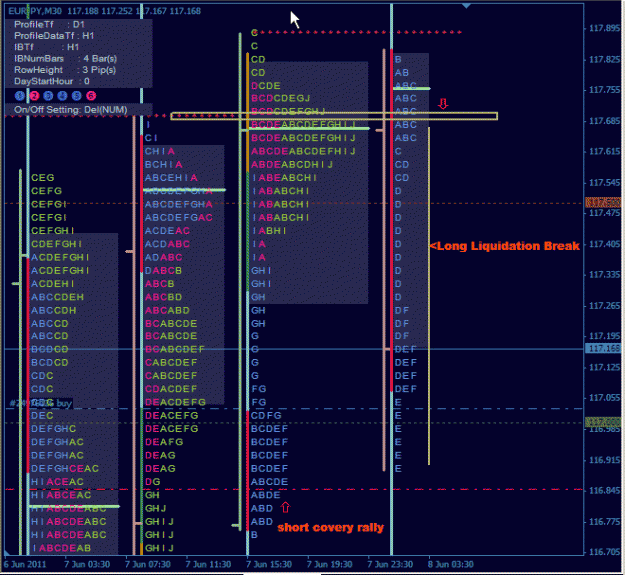The image size is (625, 575).
Task: Click the ABDE profile row
Action: [265, 495]
